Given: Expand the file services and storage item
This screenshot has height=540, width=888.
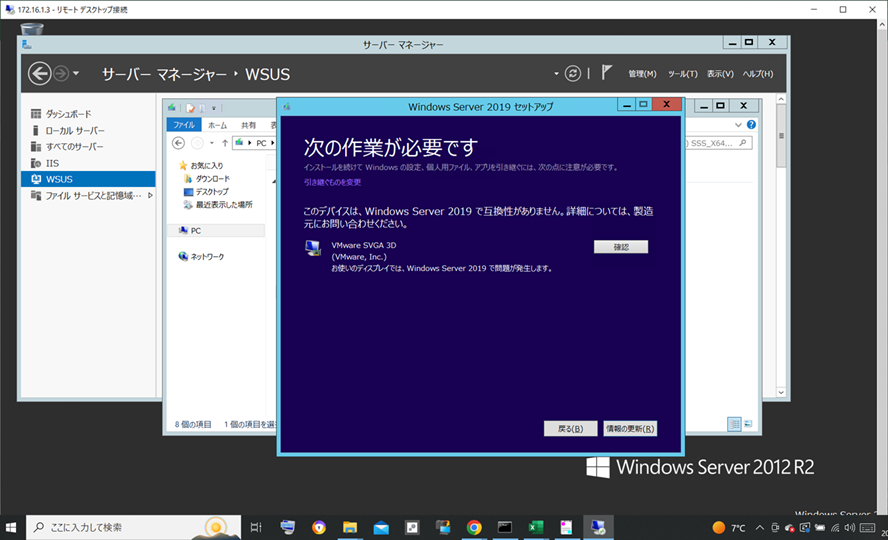Looking at the screenshot, I should coord(150,196).
